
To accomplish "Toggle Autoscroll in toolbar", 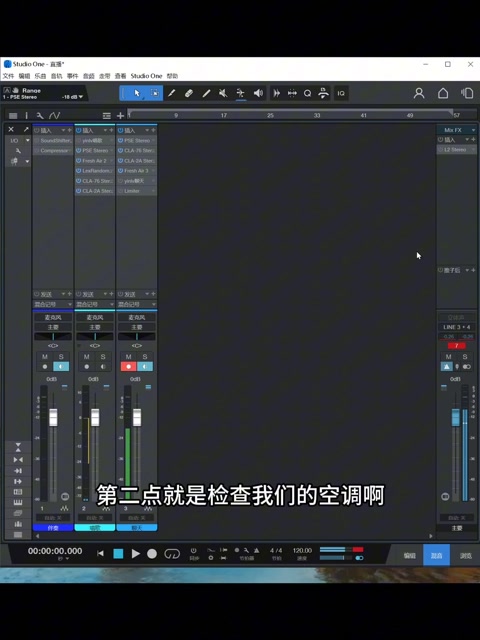I will pos(276,93).
